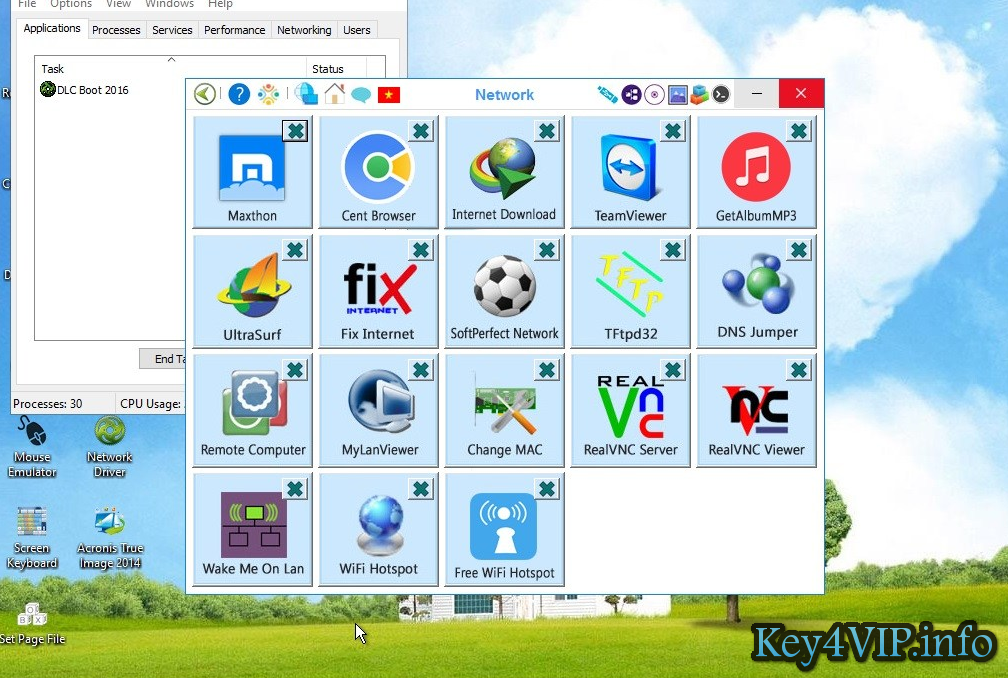The image size is (1008, 678).
Task: Open SoftPerfect Network scanner tile
Action: [504, 291]
